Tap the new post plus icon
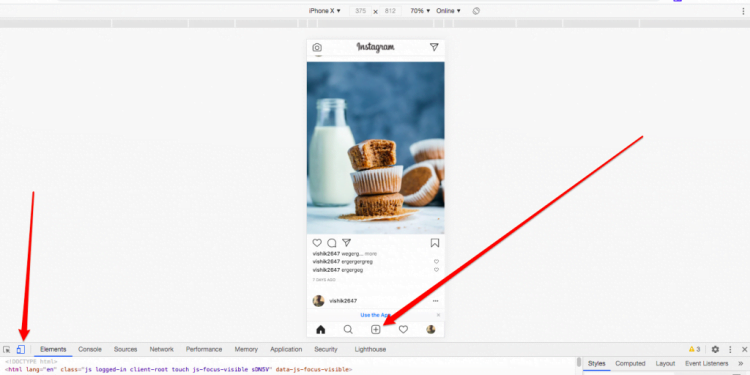This screenshot has height=375, width=750. point(376,330)
